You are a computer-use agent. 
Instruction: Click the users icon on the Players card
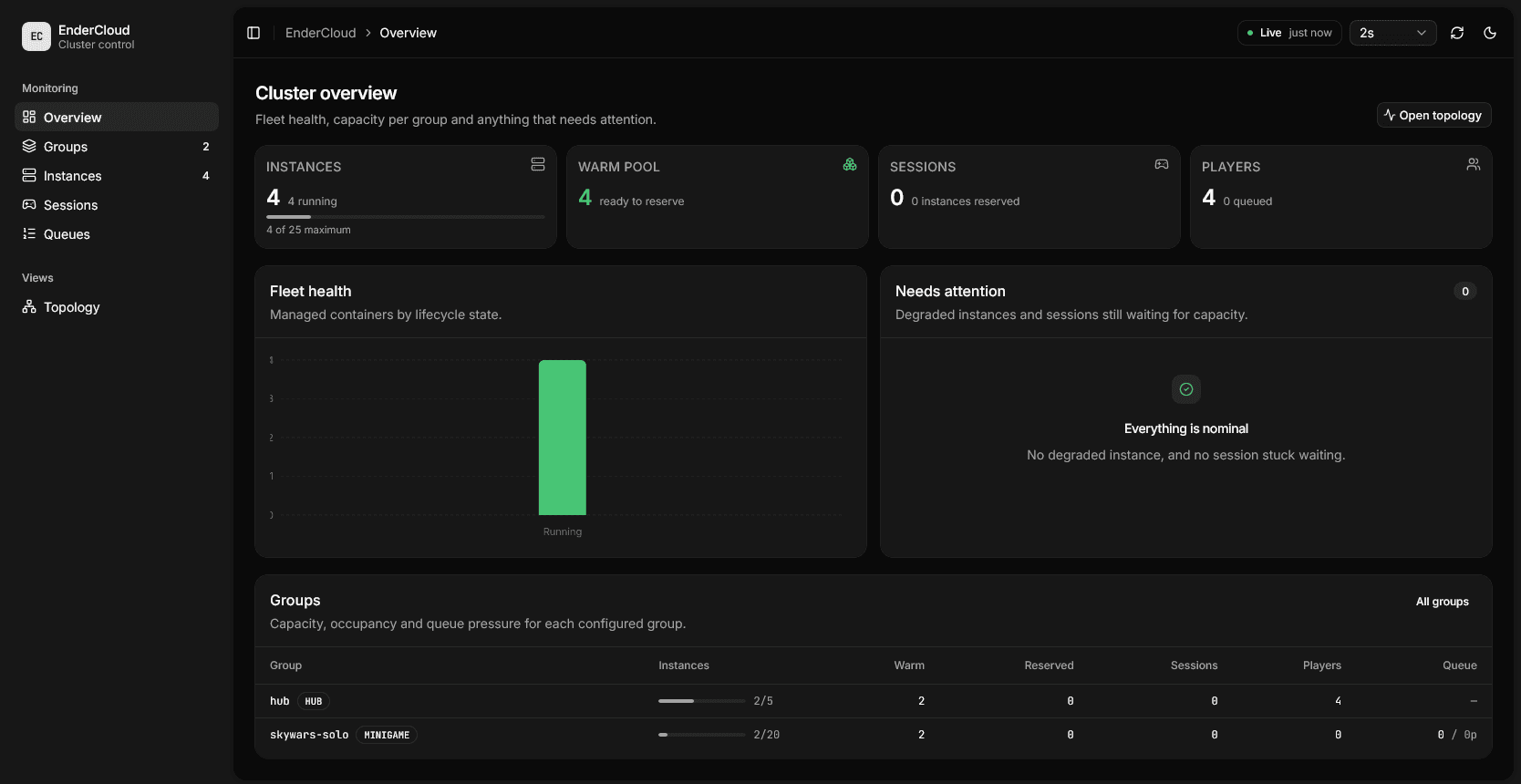(x=1474, y=164)
